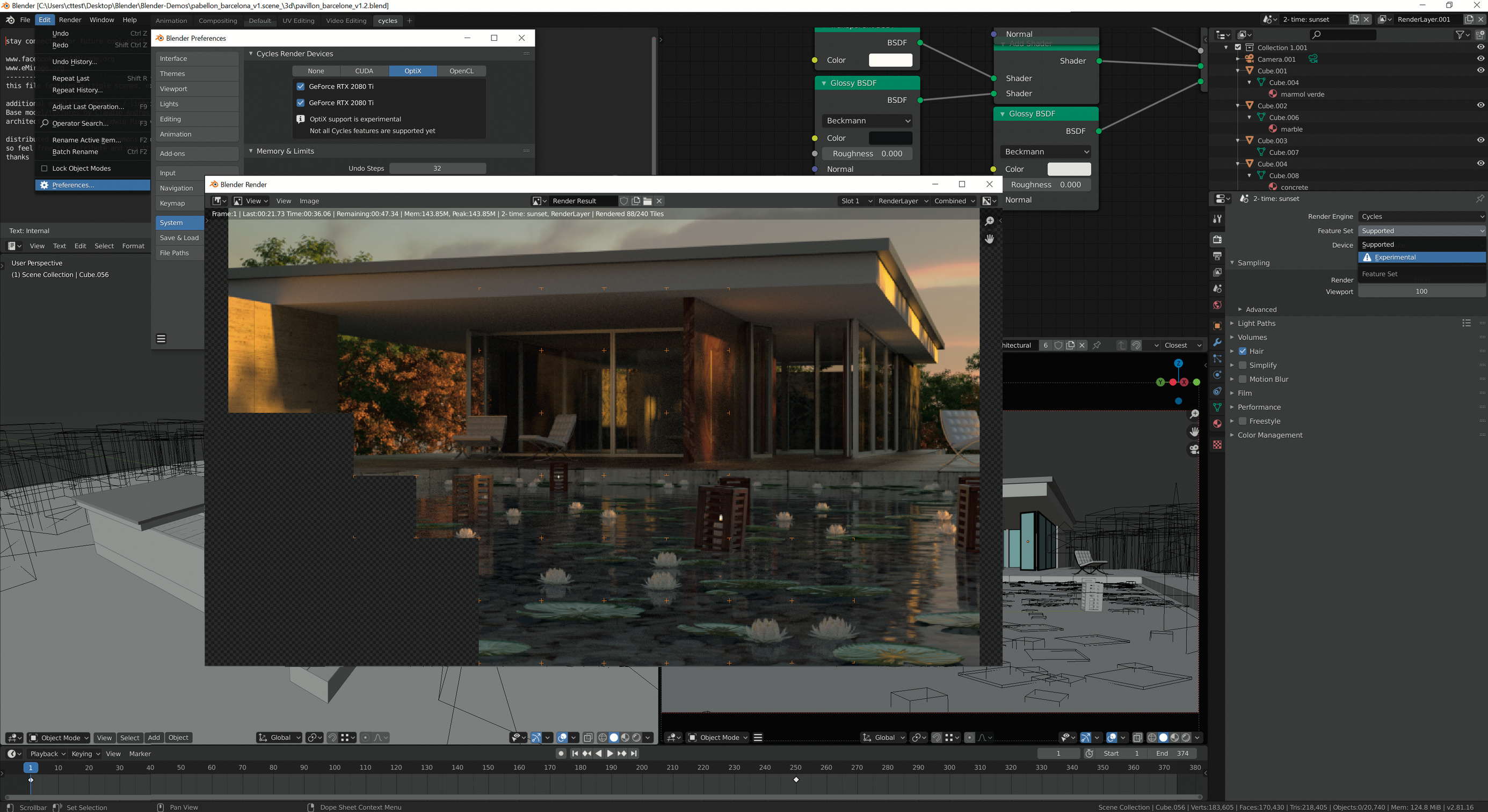Click the camera view icon in the right viewport

tap(1194, 449)
